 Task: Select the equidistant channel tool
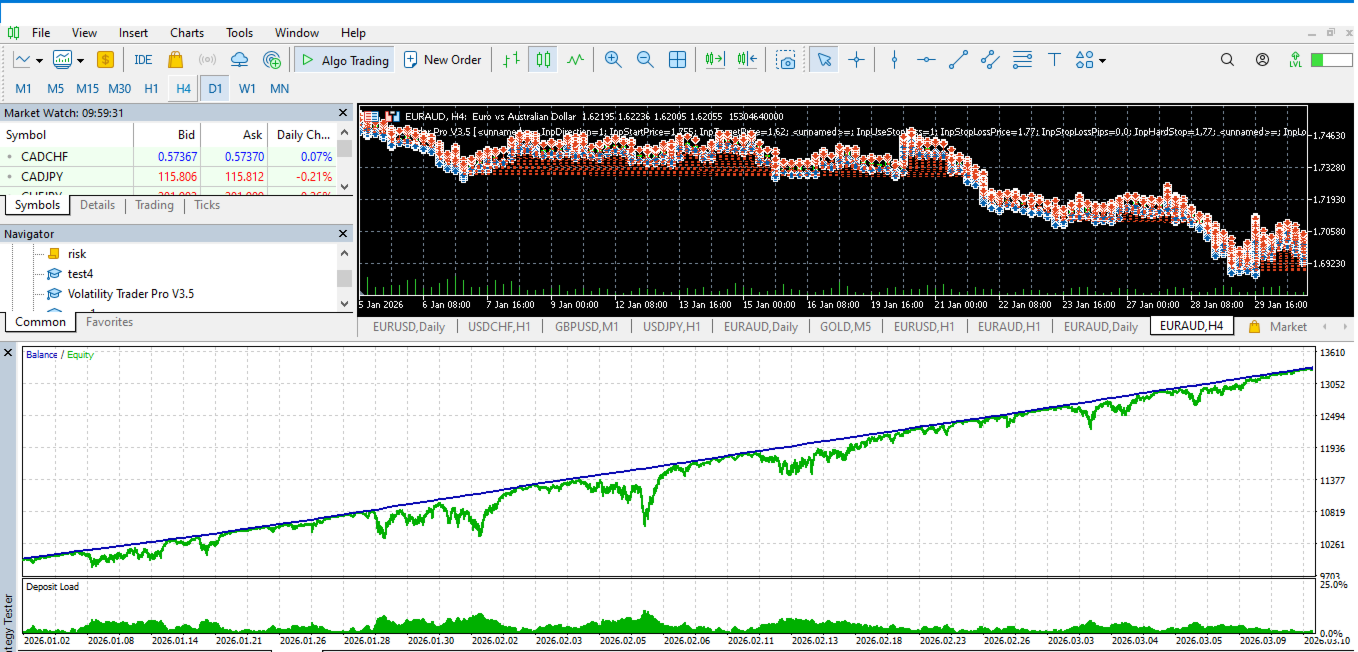[x=990, y=60]
